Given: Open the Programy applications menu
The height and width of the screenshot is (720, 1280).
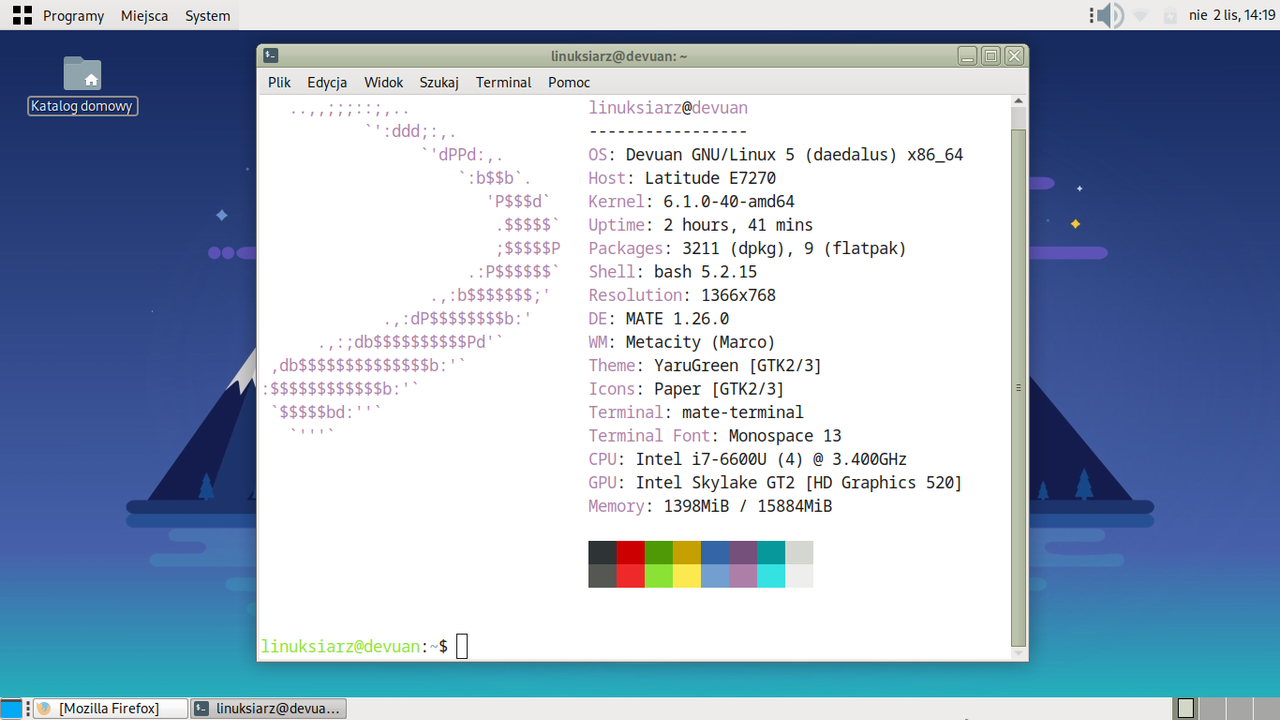Looking at the screenshot, I should coord(73,16).
